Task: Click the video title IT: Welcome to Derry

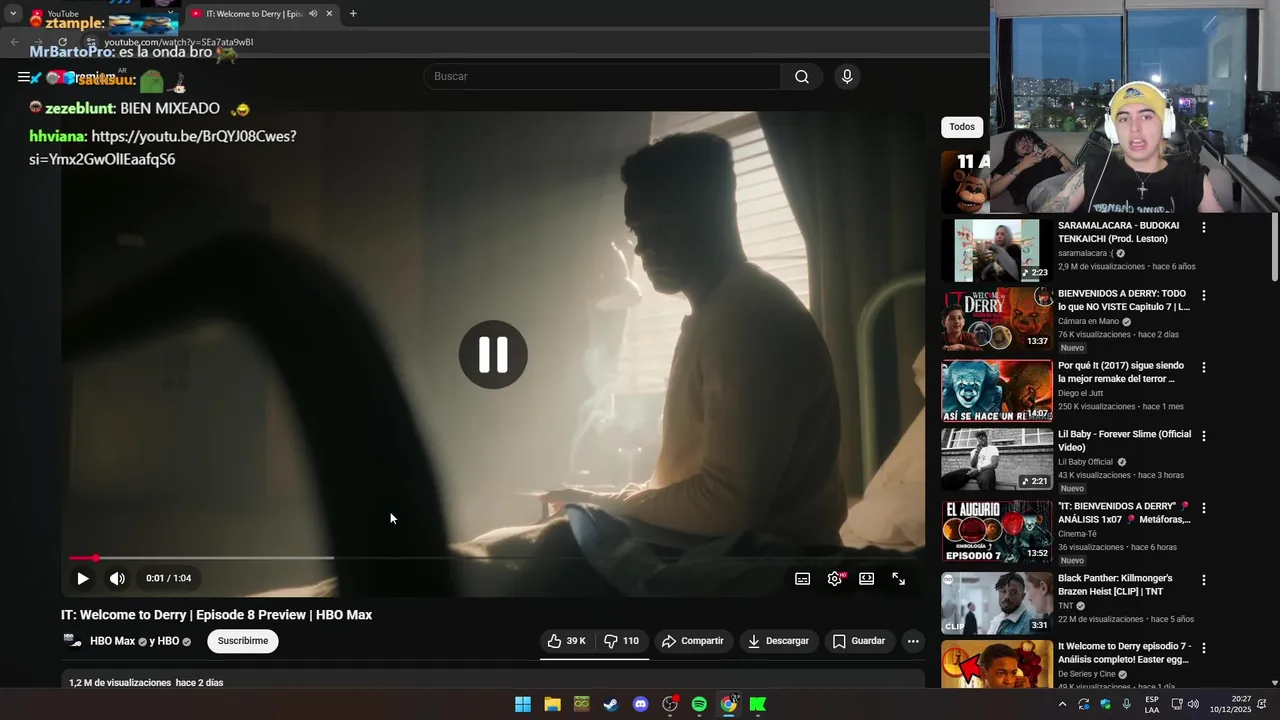Action: click(216, 615)
